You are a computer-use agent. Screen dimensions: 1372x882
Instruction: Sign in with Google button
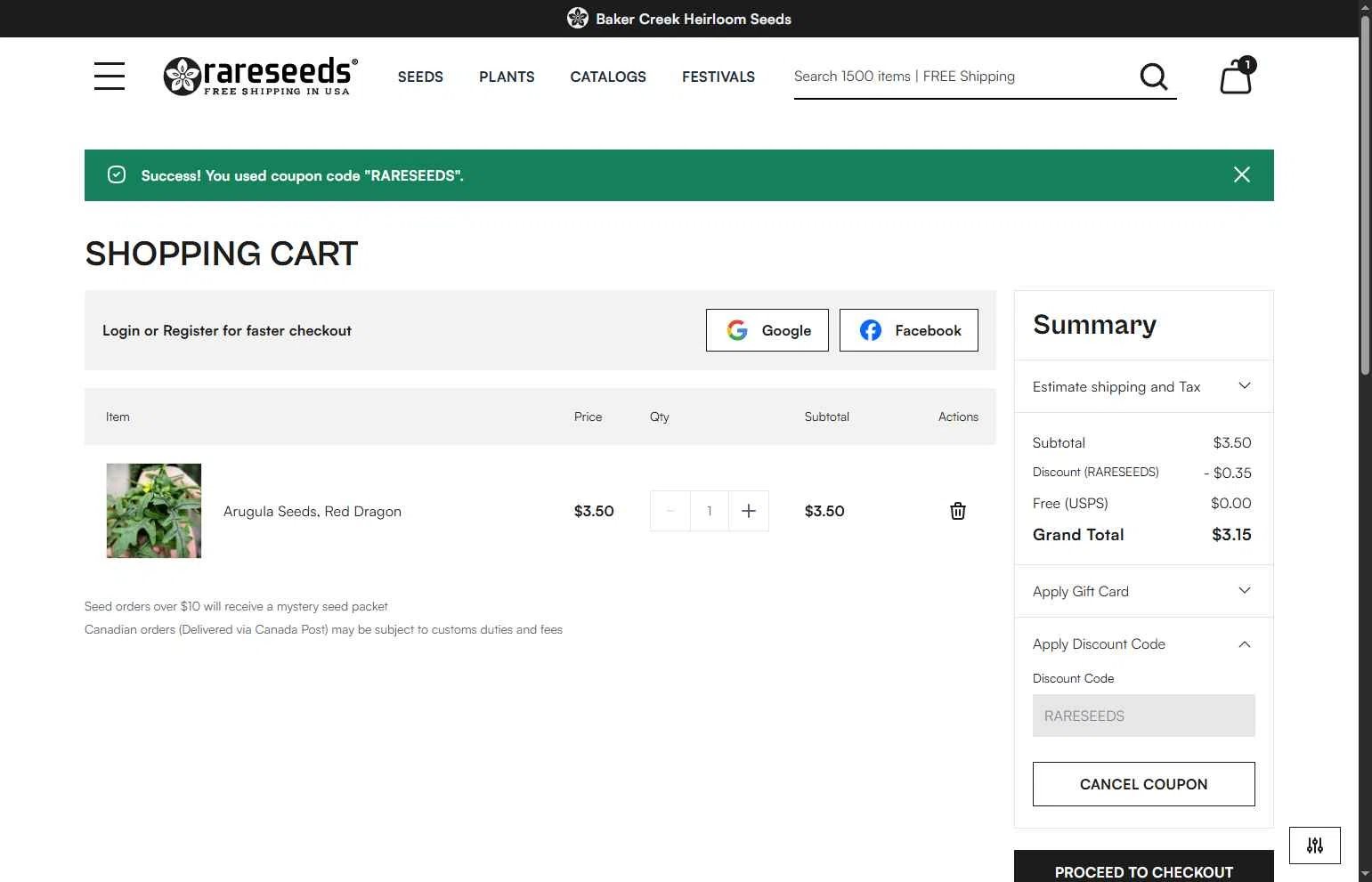(x=767, y=330)
